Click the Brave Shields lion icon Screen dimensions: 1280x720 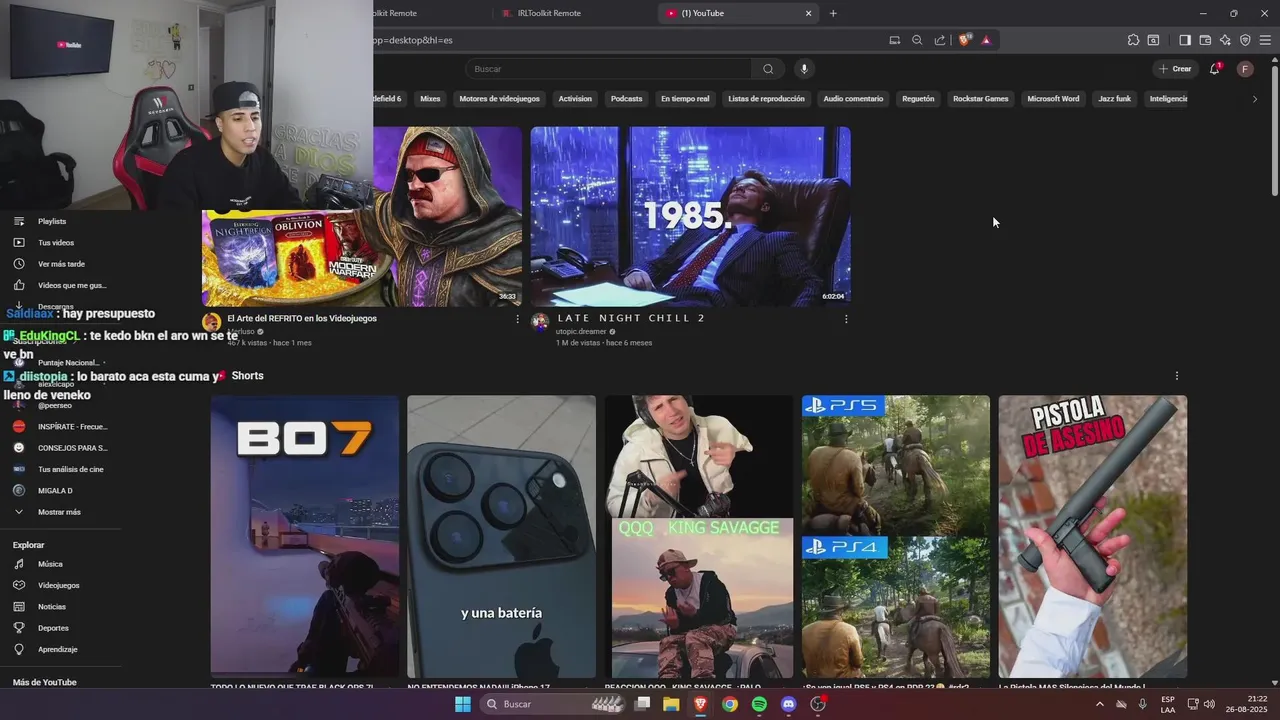pyautogui.click(x=964, y=40)
